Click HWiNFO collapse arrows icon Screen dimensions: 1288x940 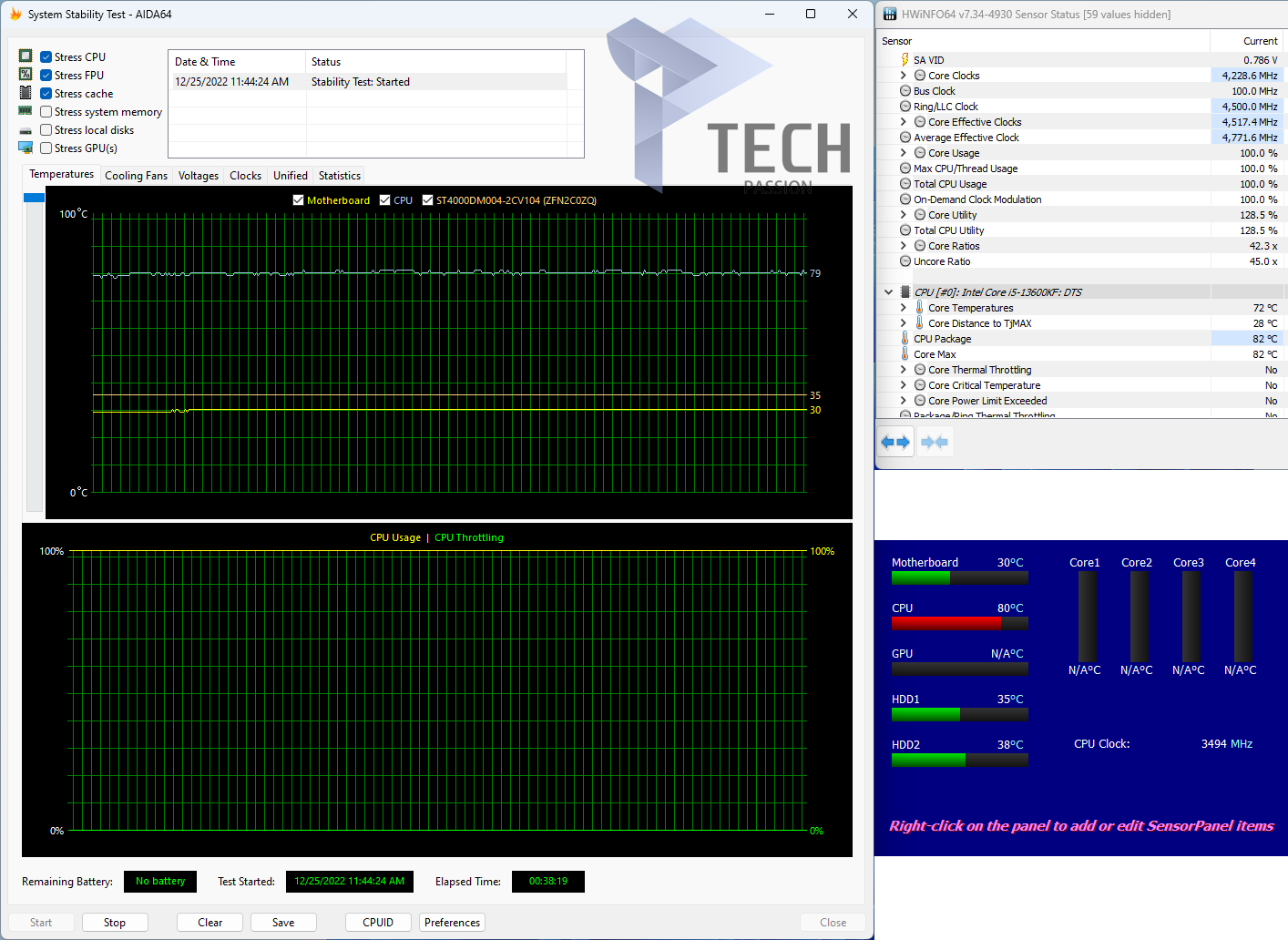(935, 443)
